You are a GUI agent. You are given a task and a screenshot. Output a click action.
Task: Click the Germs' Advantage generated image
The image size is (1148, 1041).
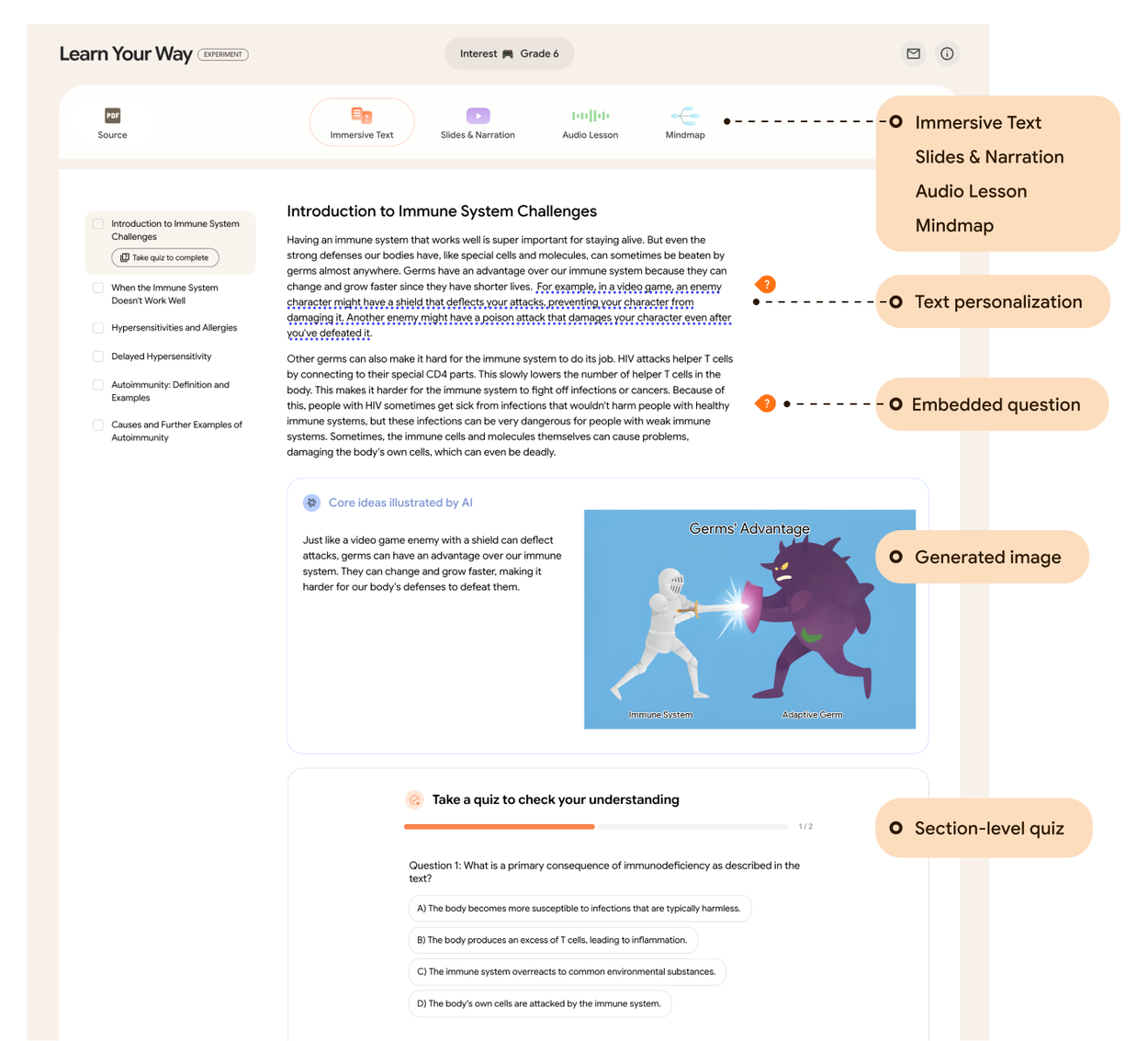click(x=749, y=618)
